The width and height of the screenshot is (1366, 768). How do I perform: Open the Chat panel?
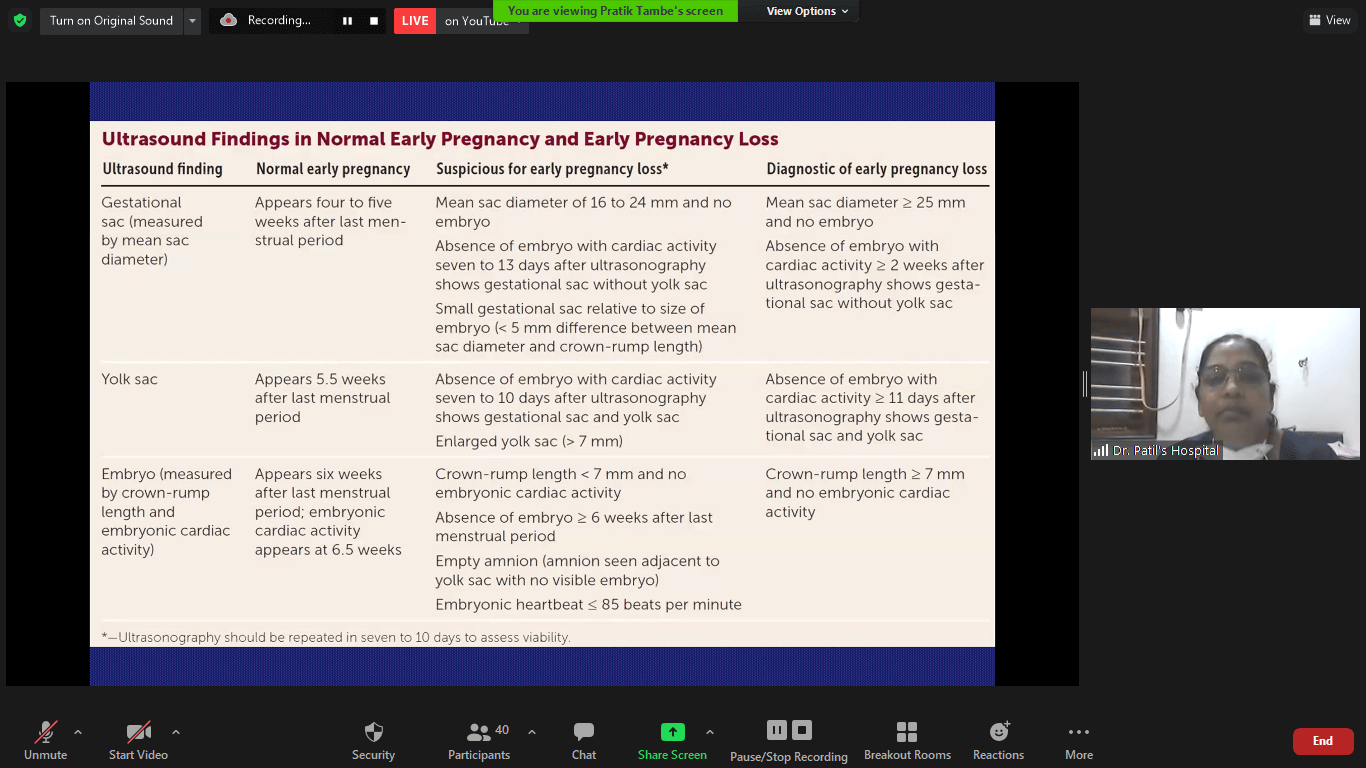pyautogui.click(x=584, y=741)
